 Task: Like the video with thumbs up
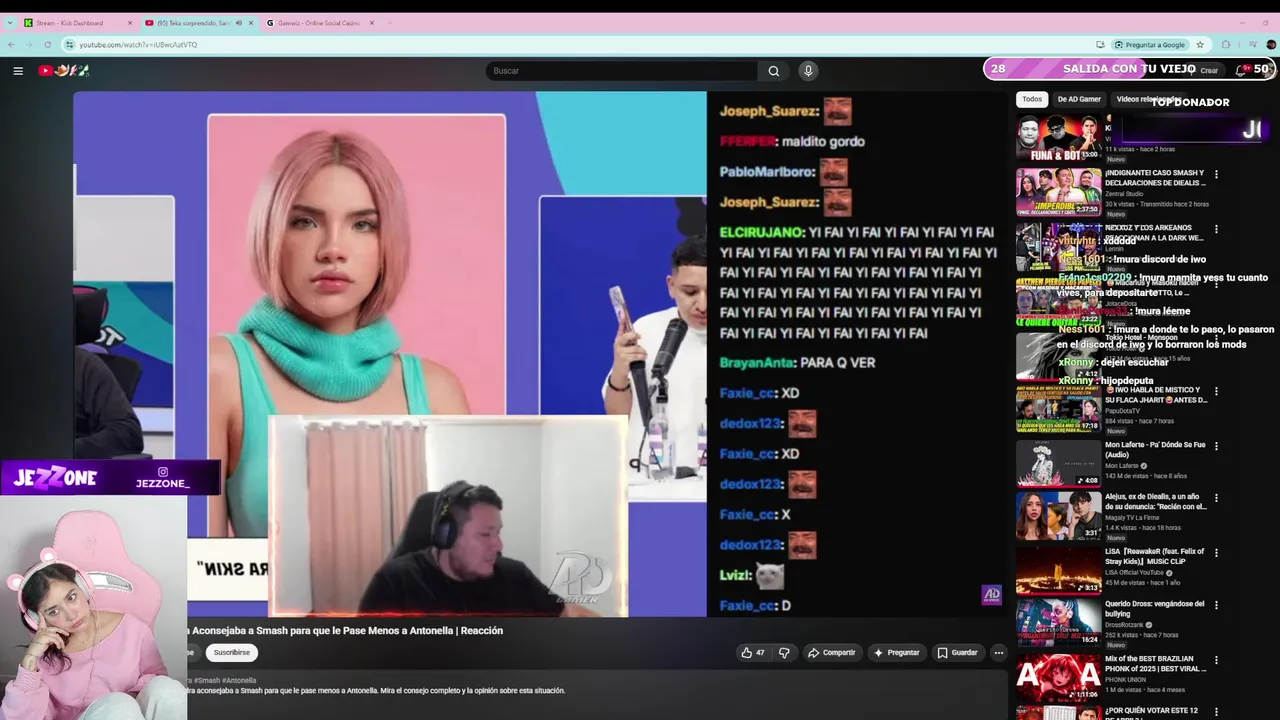tap(752, 653)
